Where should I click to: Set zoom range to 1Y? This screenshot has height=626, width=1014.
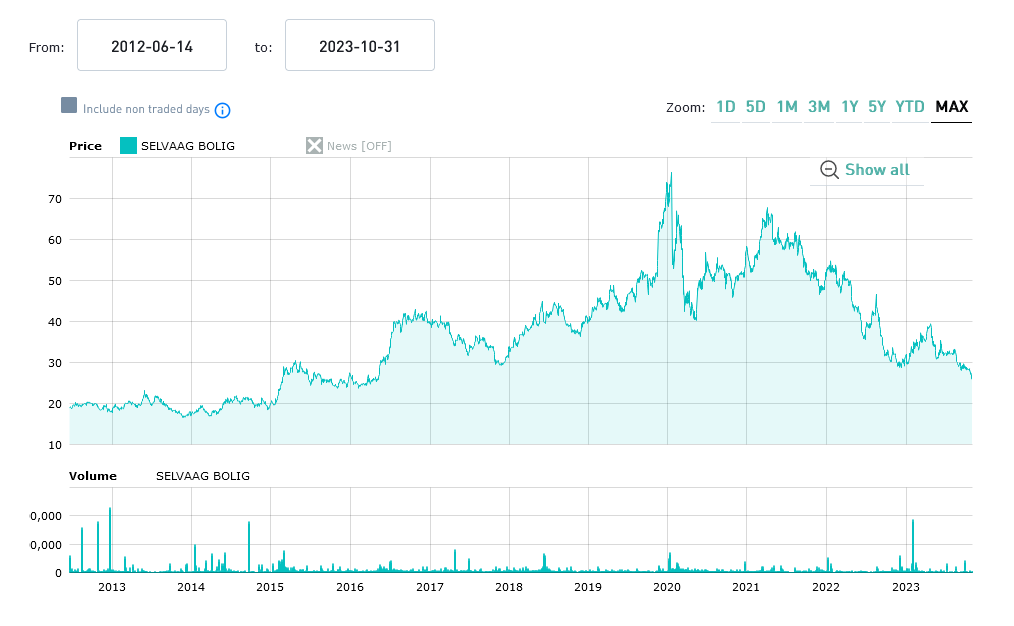(x=850, y=107)
